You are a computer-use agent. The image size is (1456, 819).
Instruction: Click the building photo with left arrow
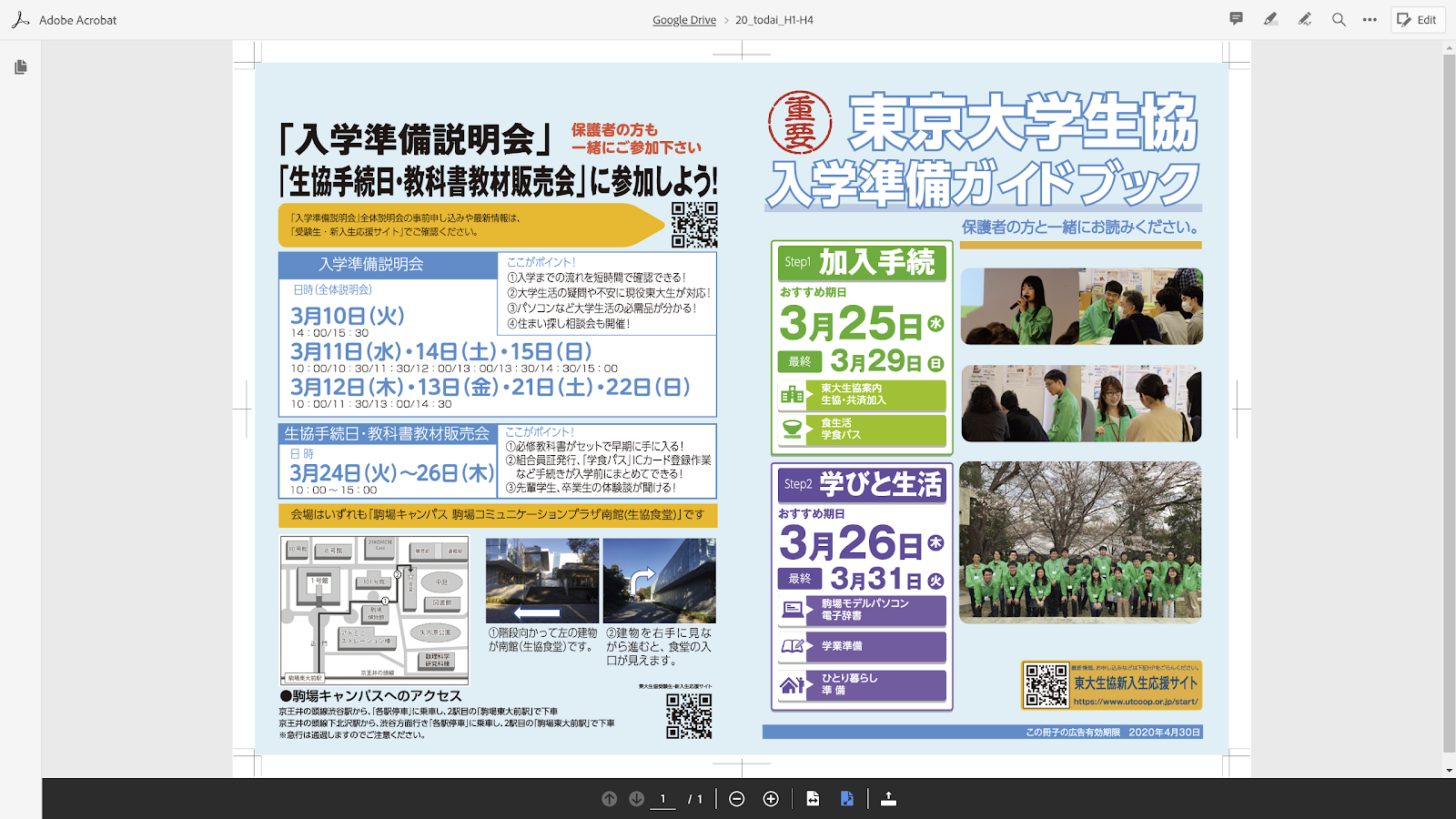point(542,581)
